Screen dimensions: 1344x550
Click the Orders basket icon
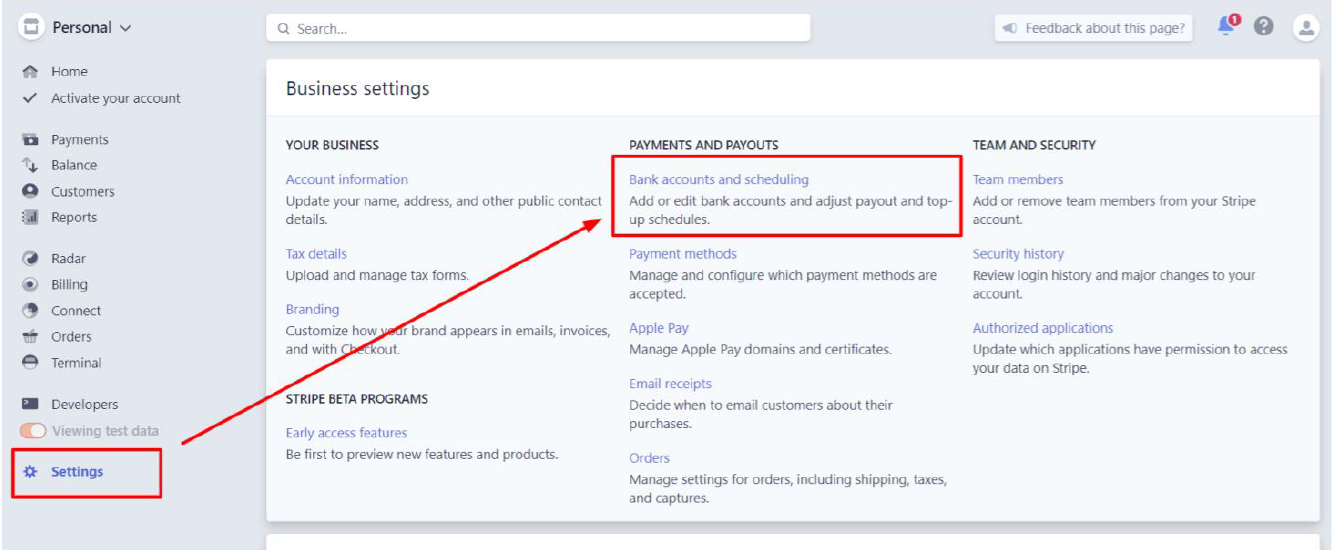click(30, 337)
